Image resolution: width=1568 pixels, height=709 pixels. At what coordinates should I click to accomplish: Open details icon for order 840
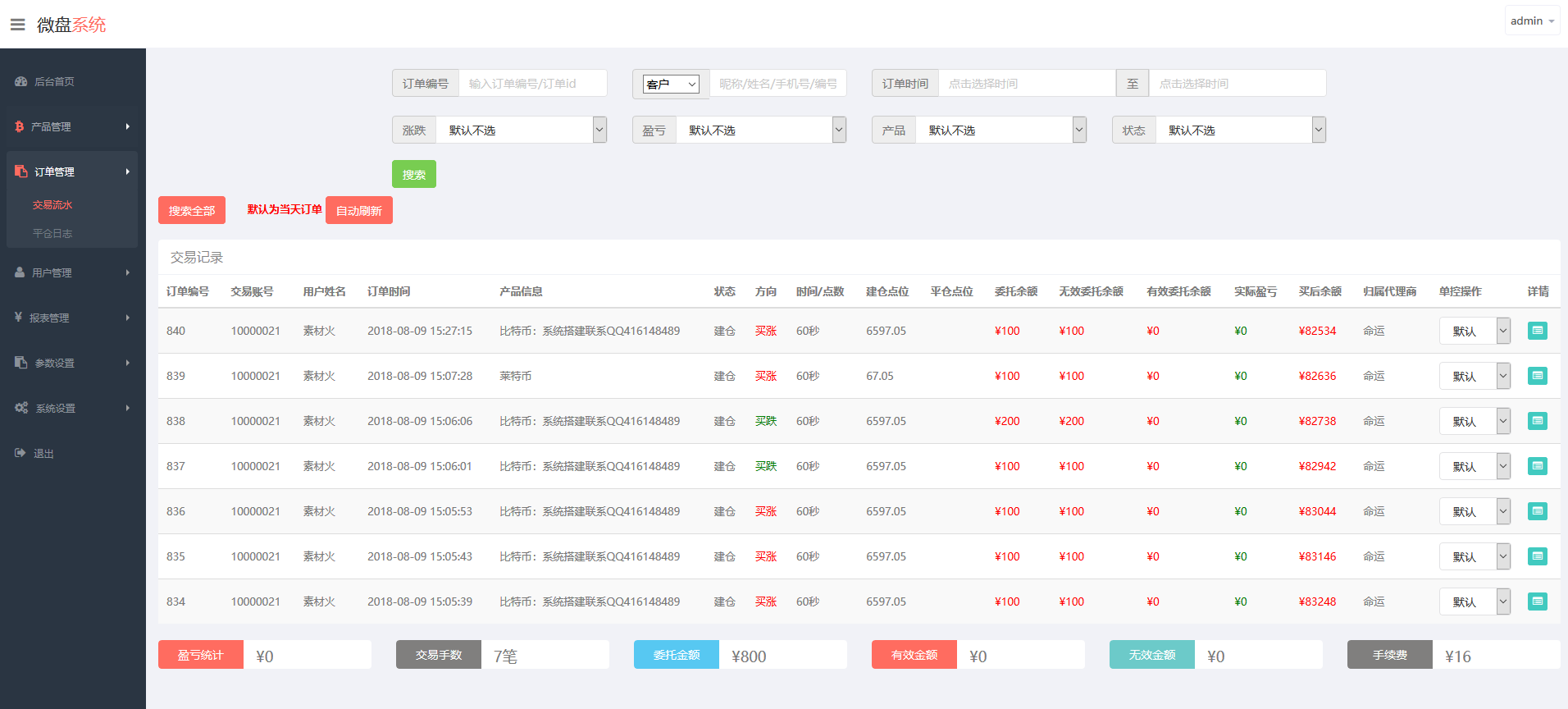[1538, 331]
